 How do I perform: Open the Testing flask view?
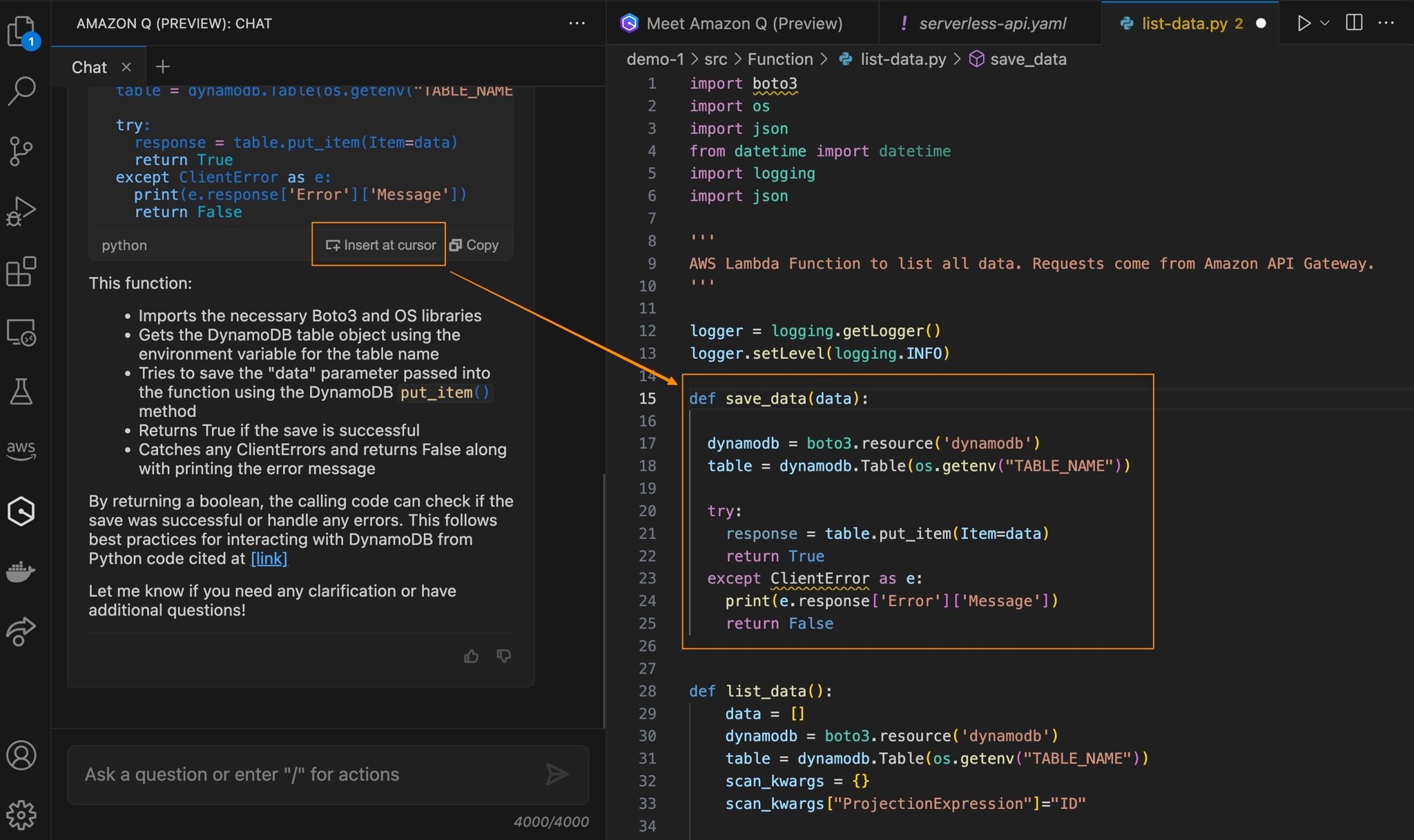click(23, 392)
